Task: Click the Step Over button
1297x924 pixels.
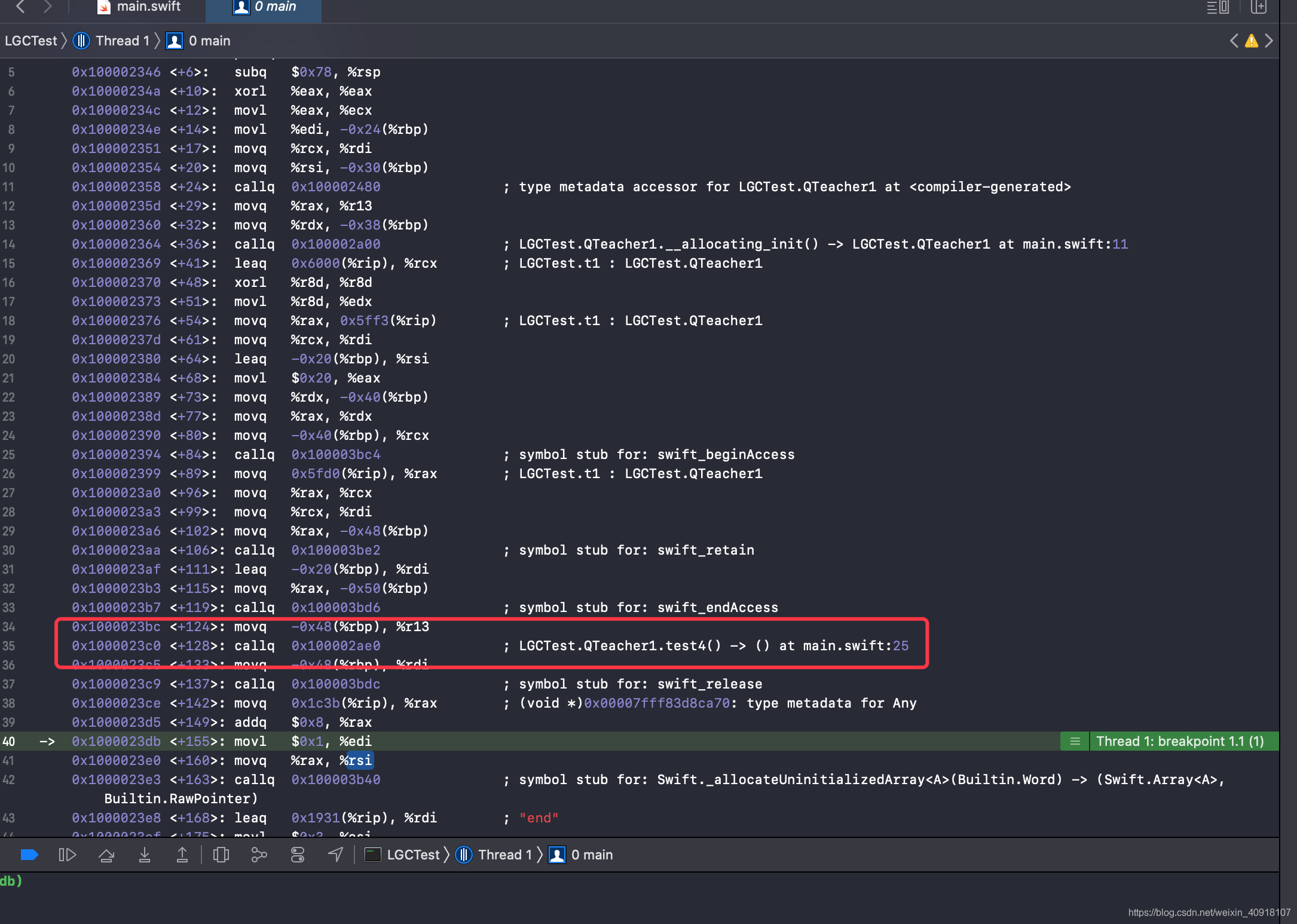Action: 106,855
